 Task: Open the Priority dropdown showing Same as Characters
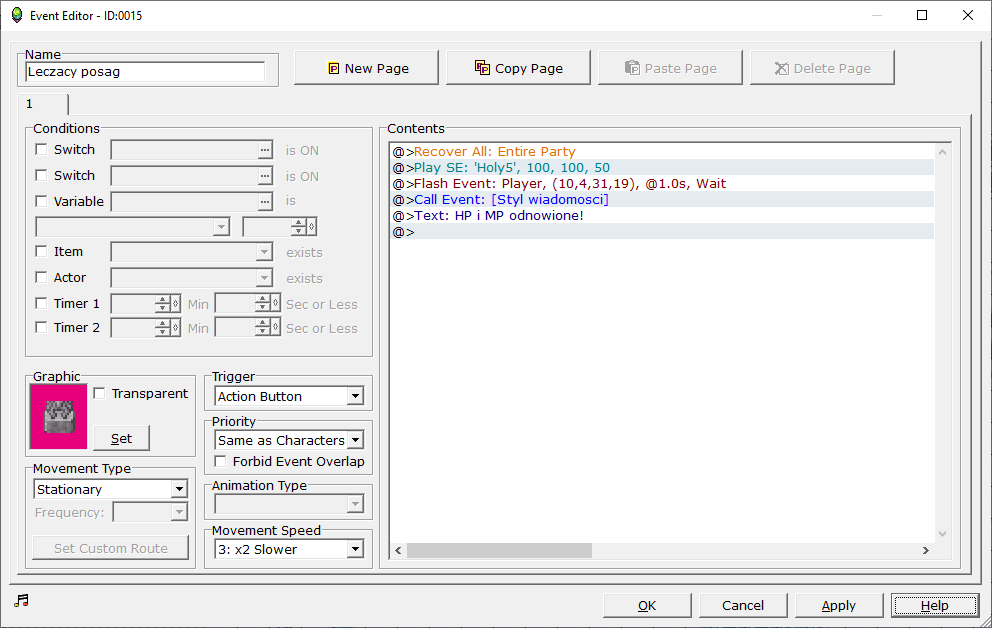(289, 440)
